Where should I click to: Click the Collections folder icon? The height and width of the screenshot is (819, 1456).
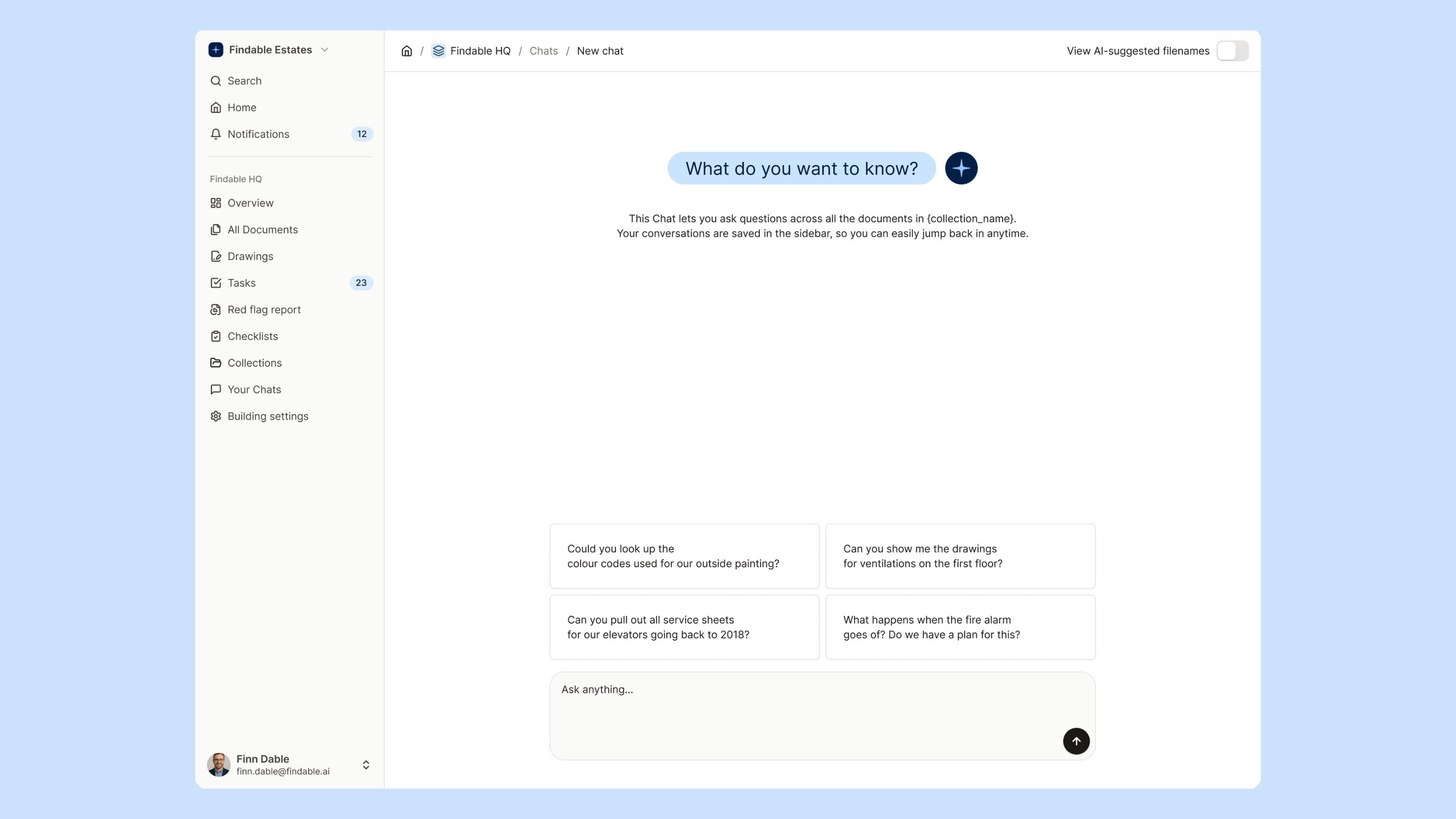click(215, 362)
